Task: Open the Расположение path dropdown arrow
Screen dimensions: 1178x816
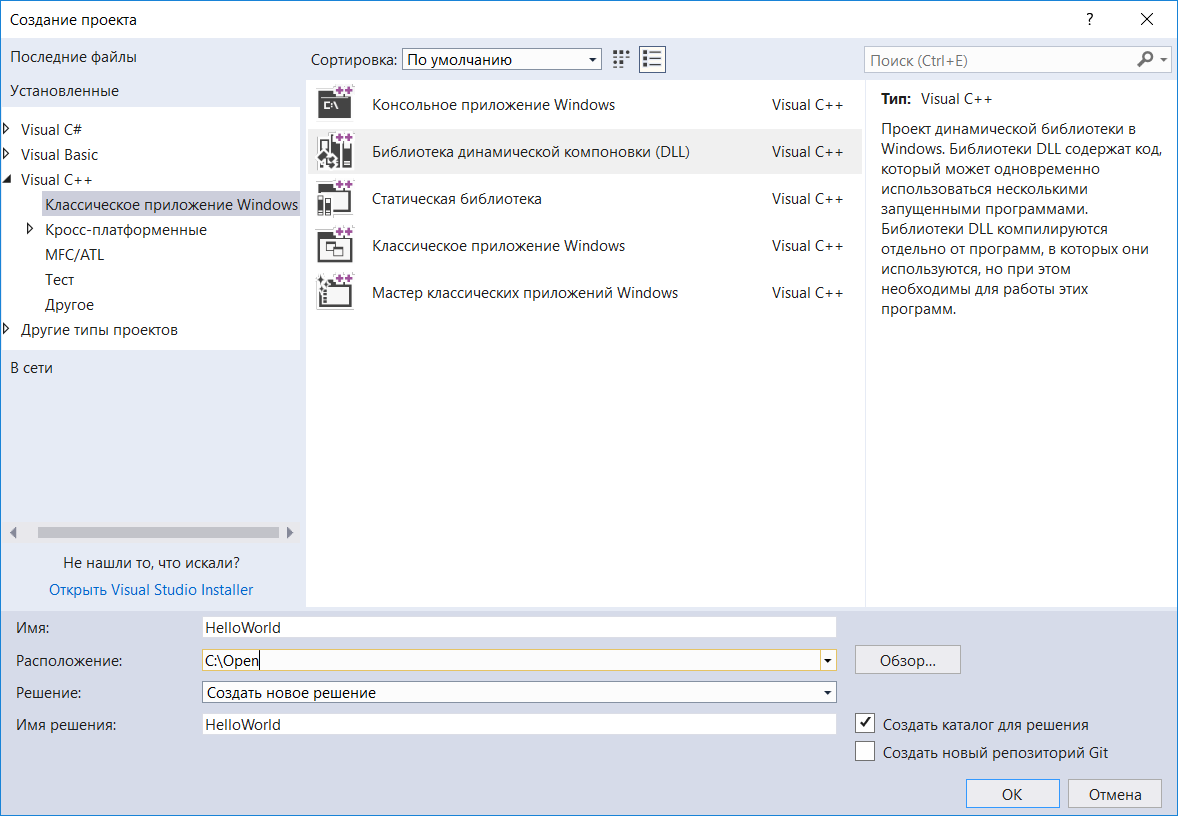Action: pos(827,660)
